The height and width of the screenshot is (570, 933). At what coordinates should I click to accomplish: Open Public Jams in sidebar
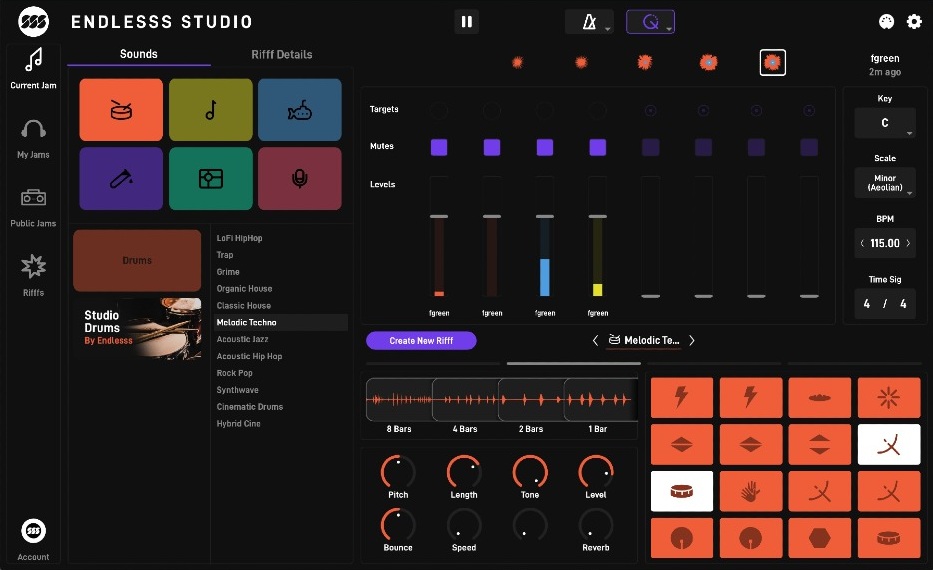pyautogui.click(x=33, y=207)
